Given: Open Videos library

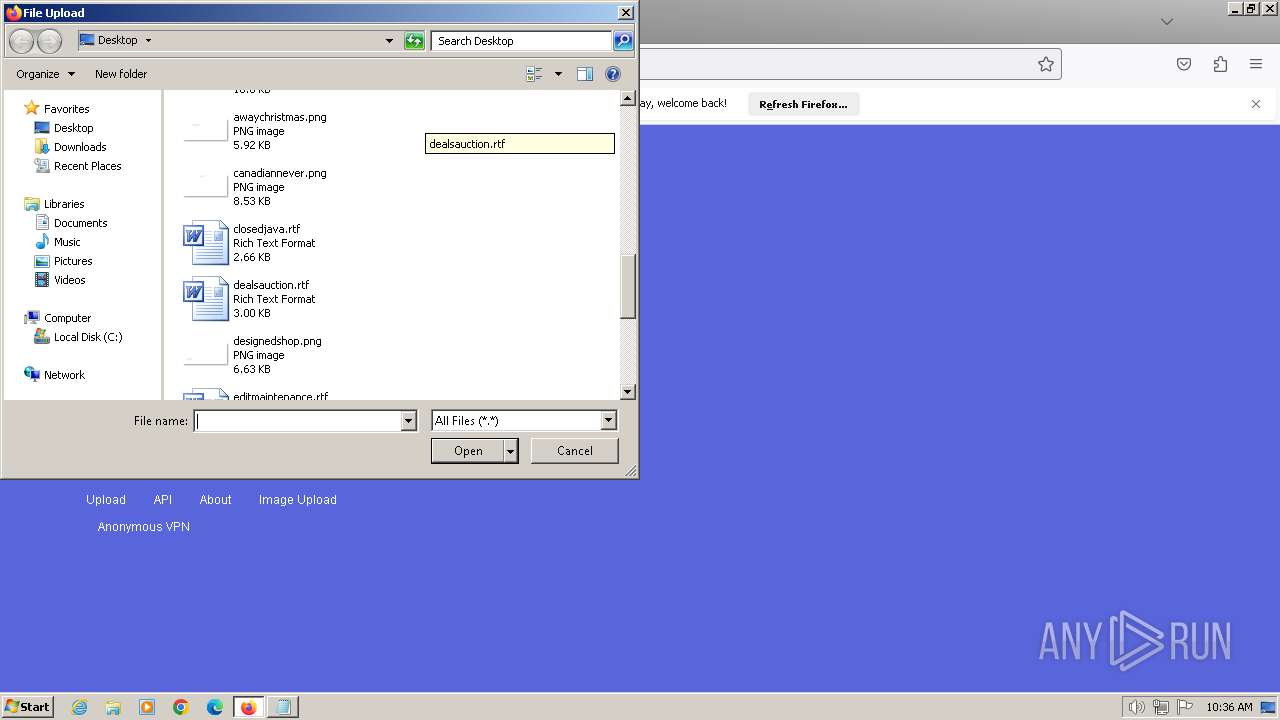Looking at the screenshot, I should (69, 280).
